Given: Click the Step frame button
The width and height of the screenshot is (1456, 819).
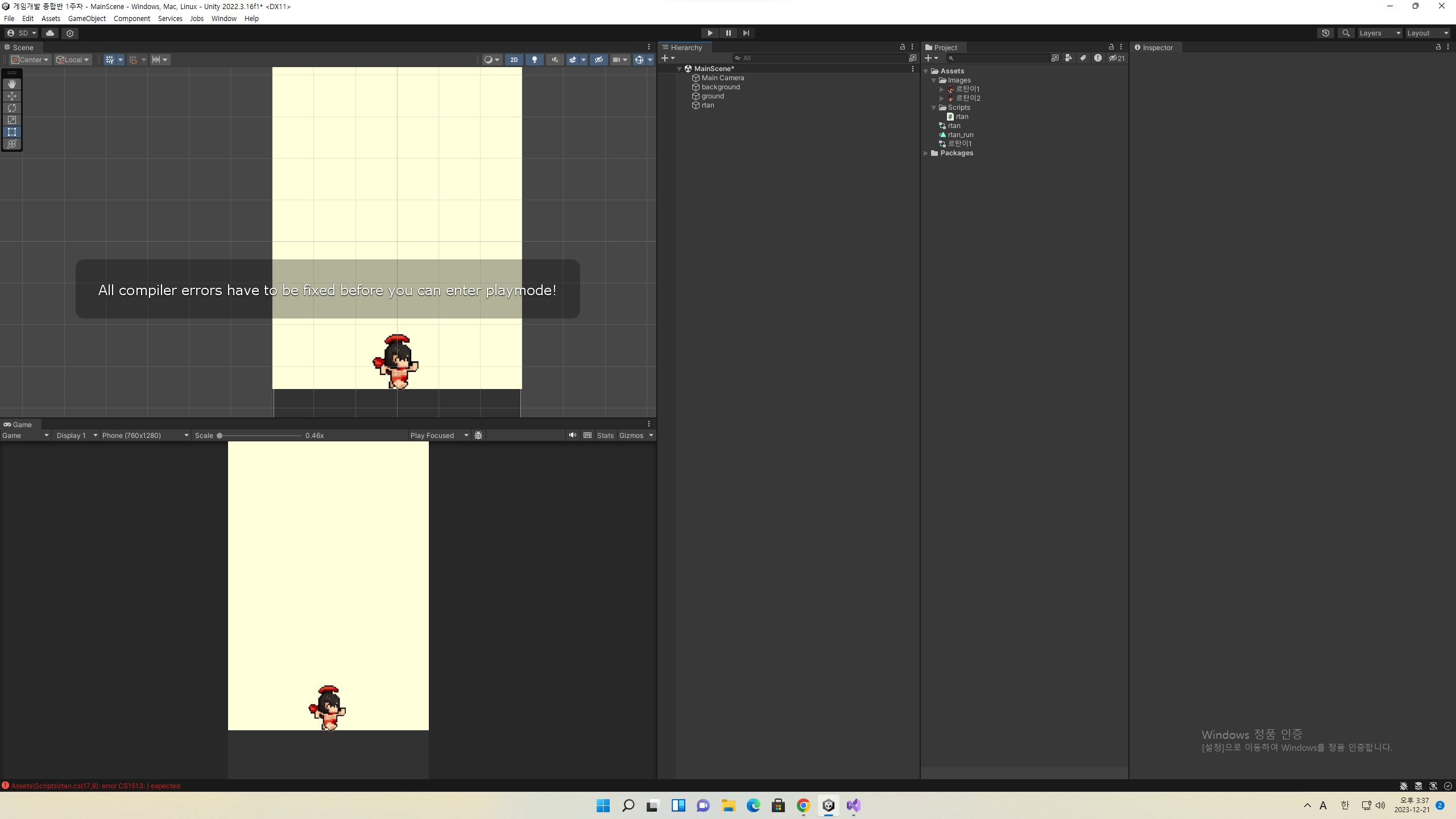Looking at the screenshot, I should tap(746, 33).
